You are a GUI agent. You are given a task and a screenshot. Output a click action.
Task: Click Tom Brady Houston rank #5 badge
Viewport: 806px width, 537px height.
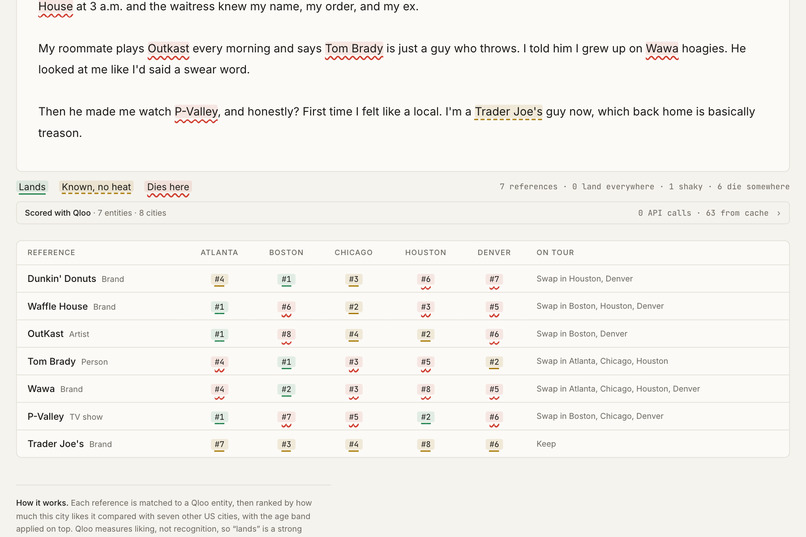(426, 362)
